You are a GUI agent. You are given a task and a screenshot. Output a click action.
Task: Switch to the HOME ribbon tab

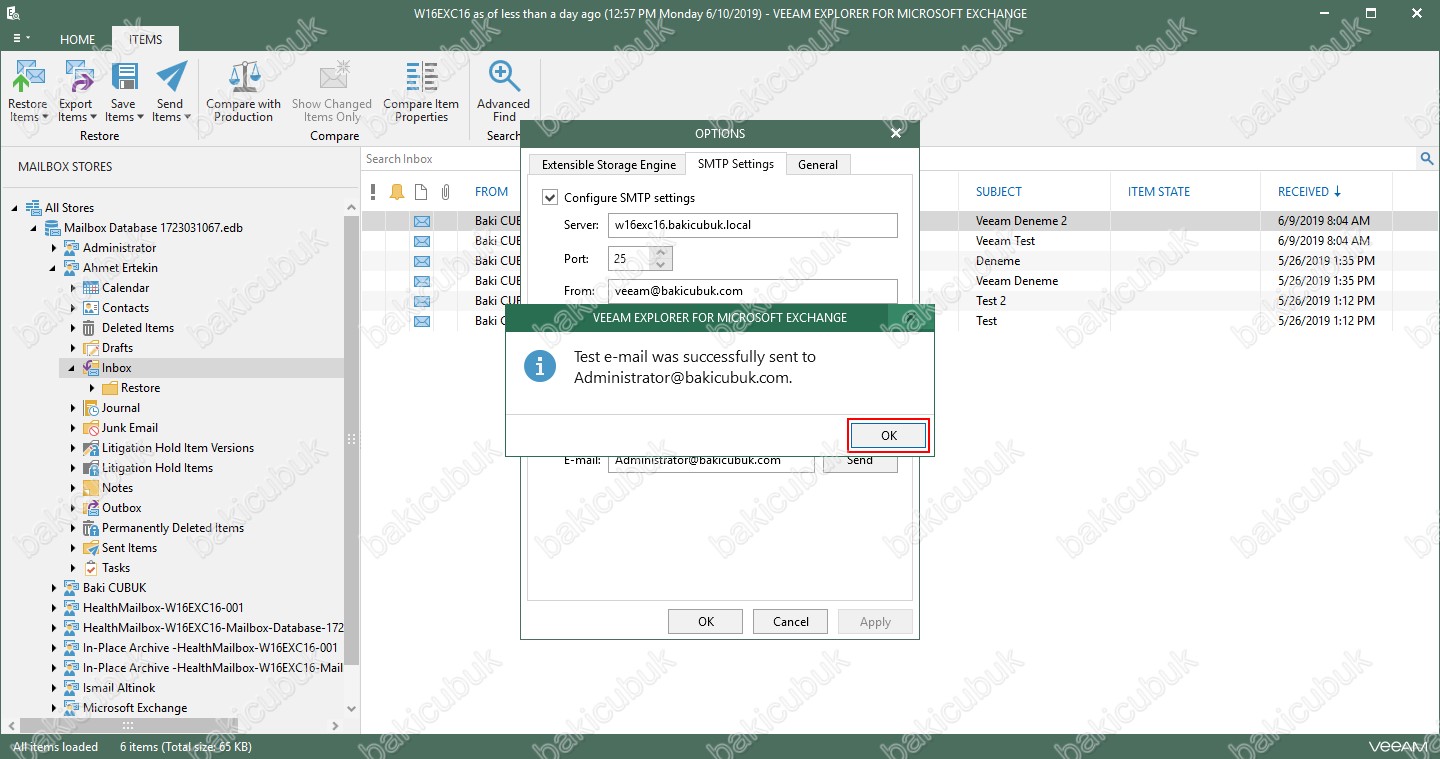tap(77, 40)
